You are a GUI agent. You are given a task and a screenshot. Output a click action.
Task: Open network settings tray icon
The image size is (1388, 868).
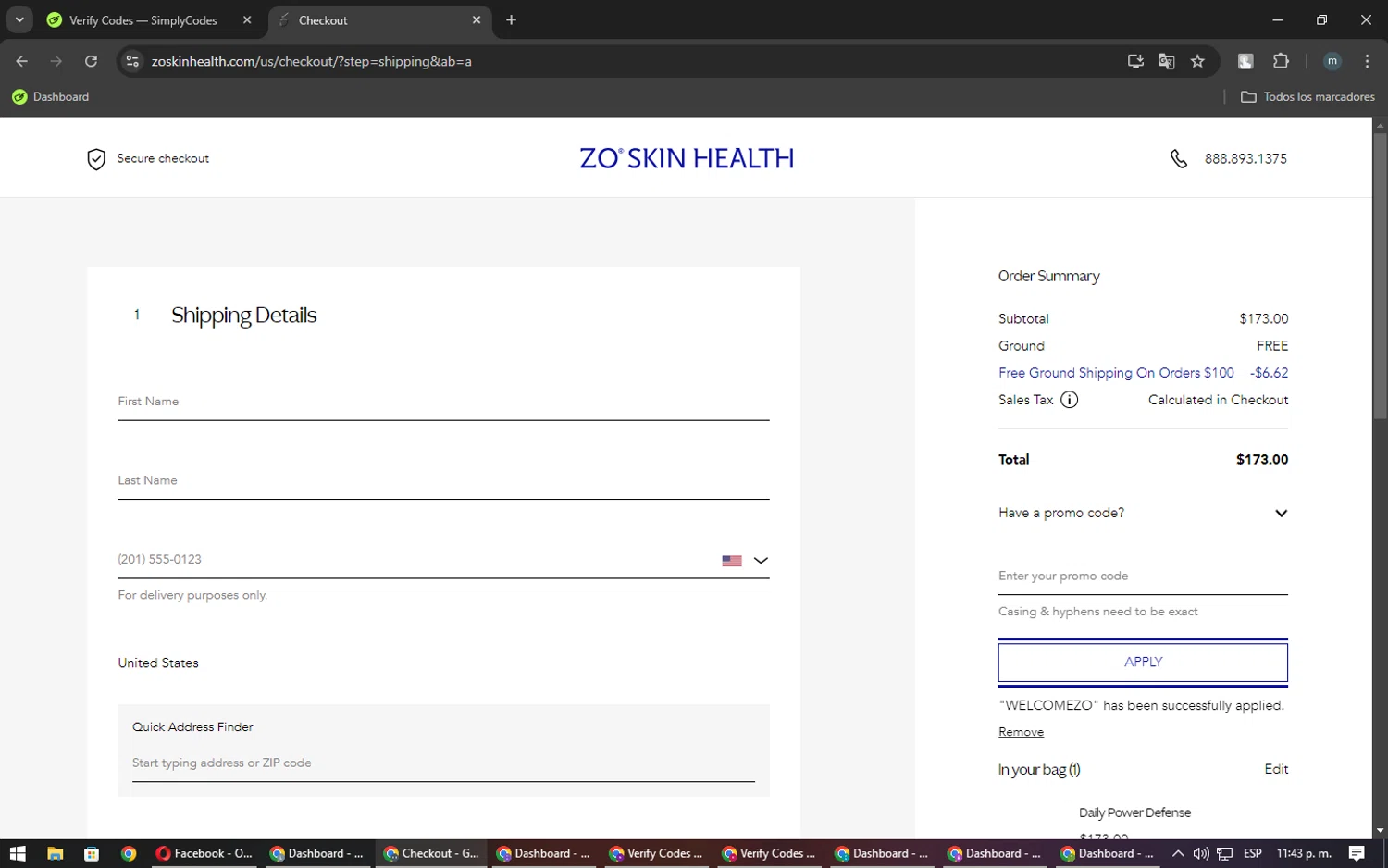click(1224, 853)
